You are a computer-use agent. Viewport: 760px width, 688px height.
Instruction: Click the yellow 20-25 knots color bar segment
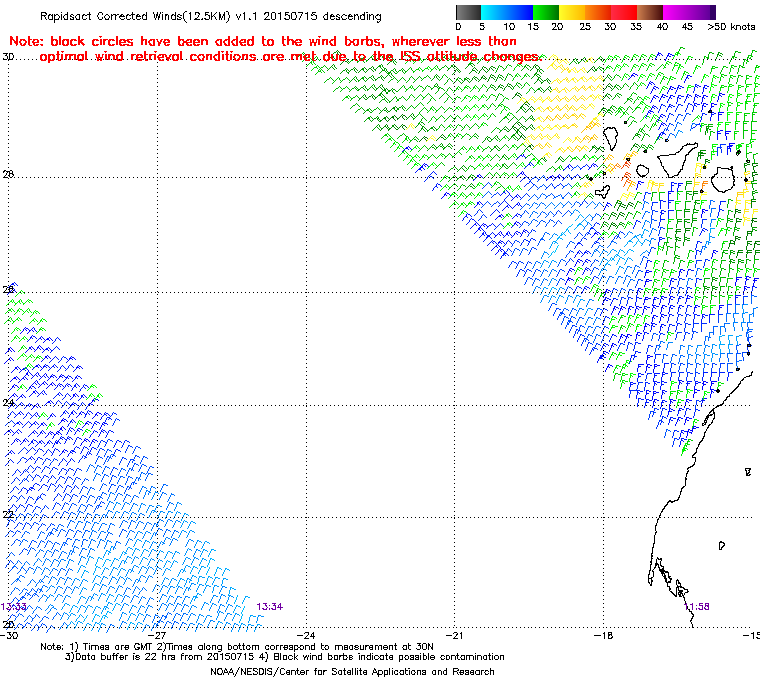[572, 12]
